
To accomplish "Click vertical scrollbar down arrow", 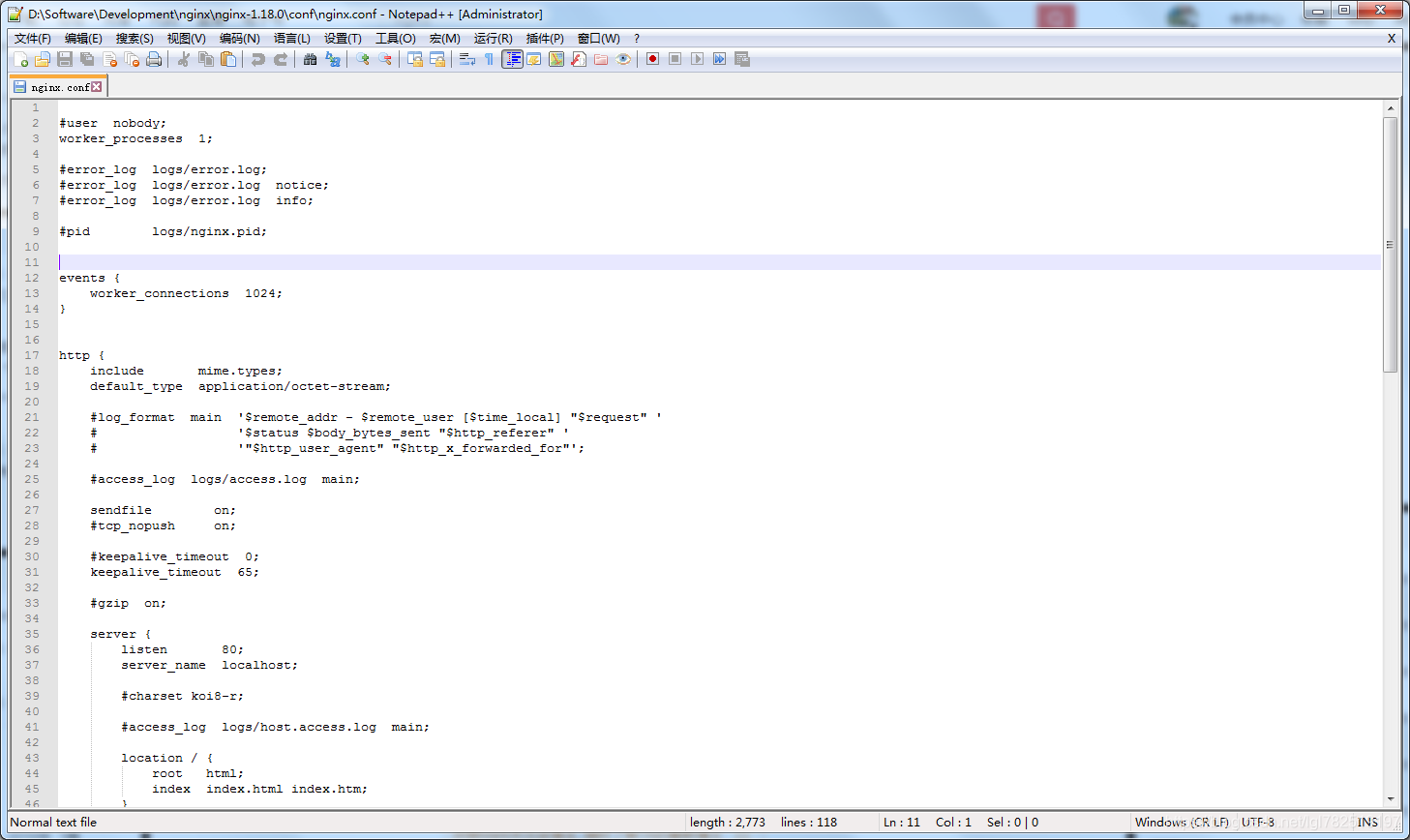I will point(1391,799).
